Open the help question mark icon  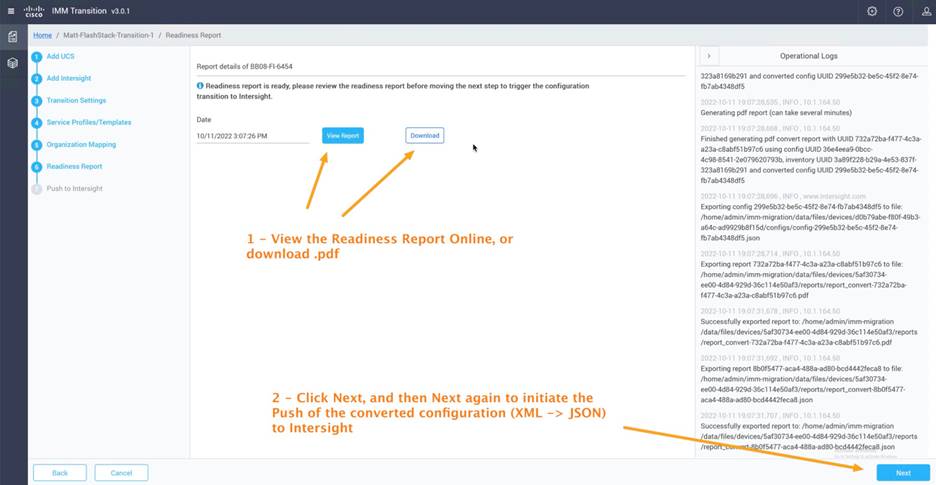[x=898, y=11]
